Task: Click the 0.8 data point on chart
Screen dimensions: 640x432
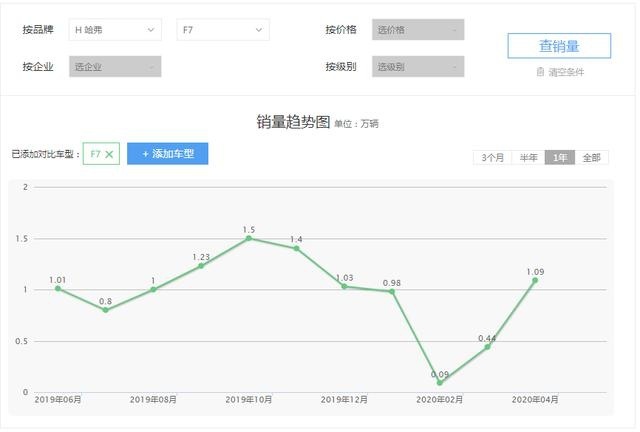Action: click(x=106, y=310)
